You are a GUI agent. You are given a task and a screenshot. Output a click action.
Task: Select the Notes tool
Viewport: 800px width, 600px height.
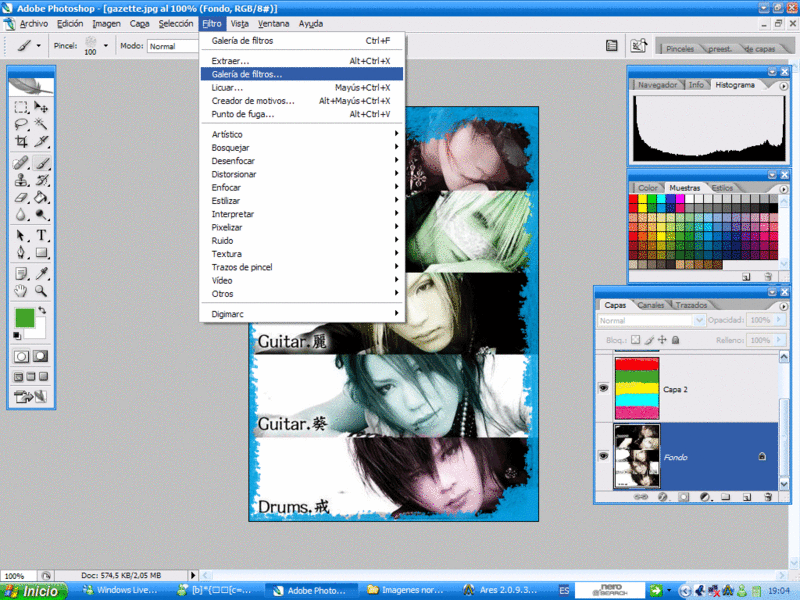click(x=21, y=274)
